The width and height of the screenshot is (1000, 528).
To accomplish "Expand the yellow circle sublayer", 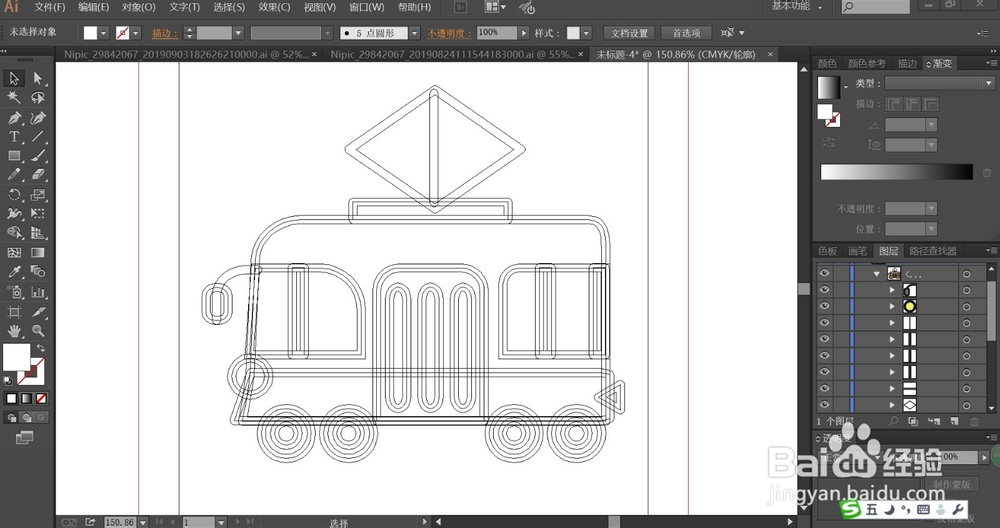I will click(x=892, y=307).
